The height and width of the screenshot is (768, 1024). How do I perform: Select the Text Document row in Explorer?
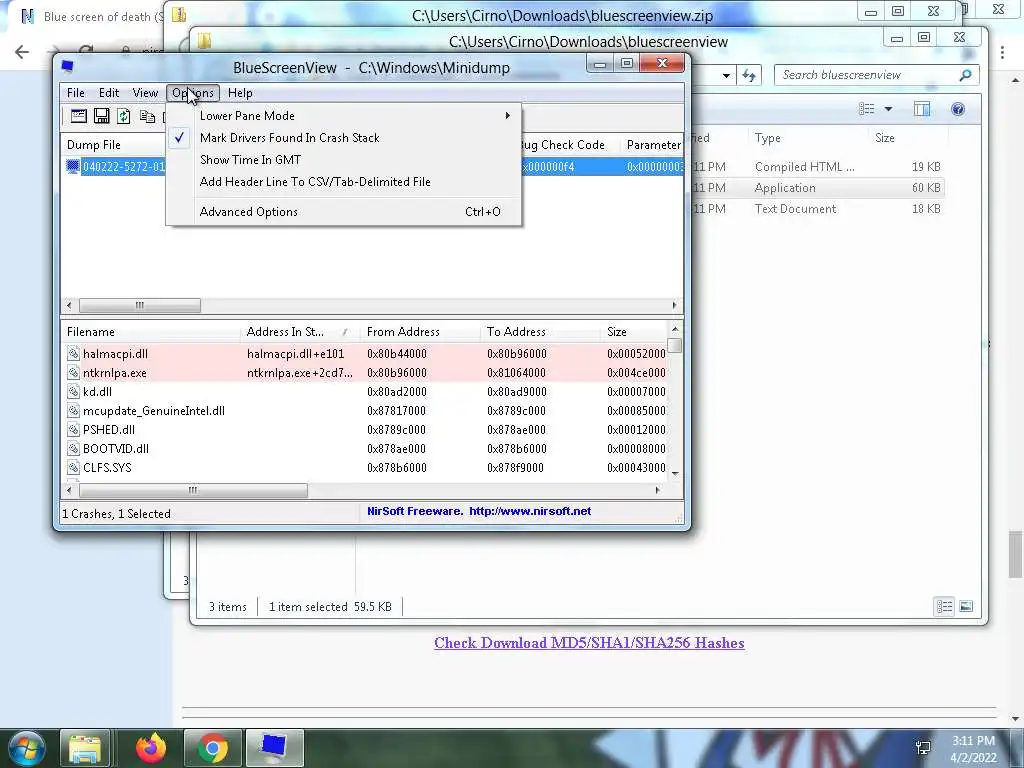pos(816,209)
